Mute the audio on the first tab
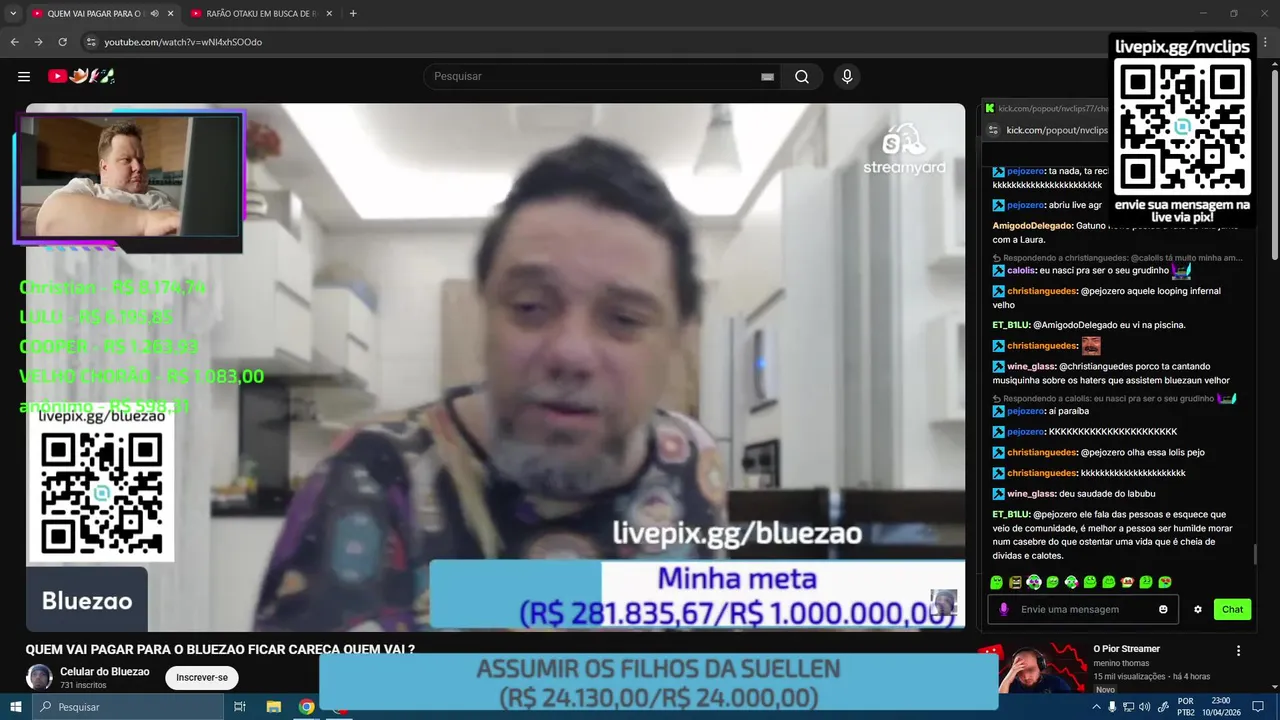 [x=154, y=14]
